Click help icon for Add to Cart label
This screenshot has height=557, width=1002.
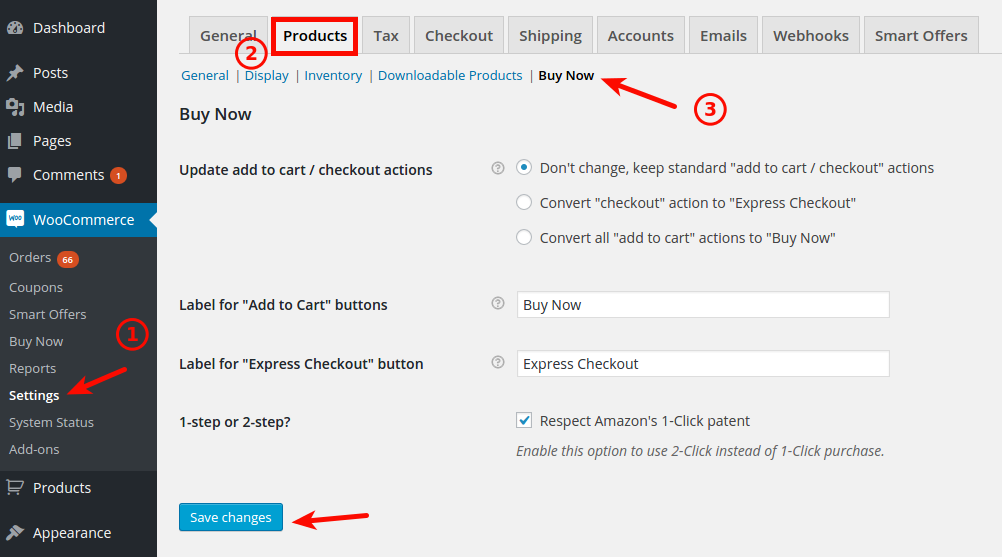[498, 303]
